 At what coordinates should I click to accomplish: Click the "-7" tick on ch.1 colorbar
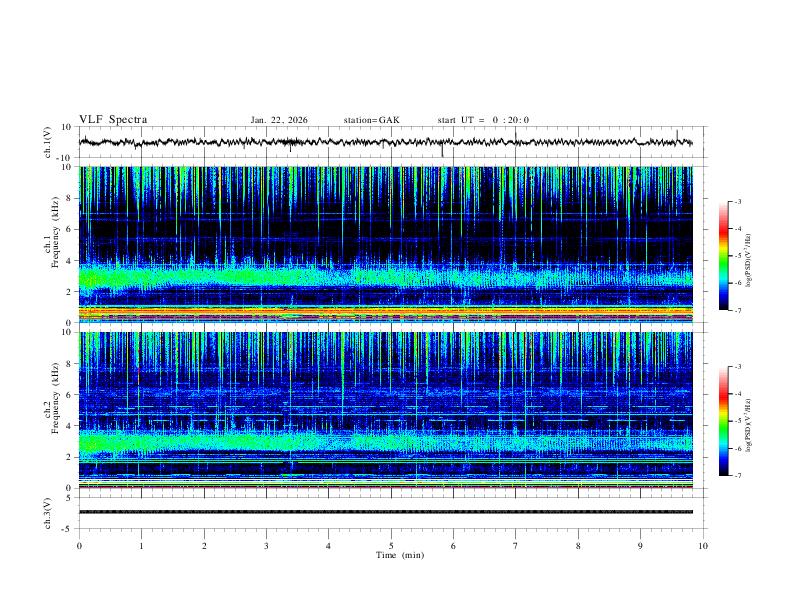coord(738,311)
